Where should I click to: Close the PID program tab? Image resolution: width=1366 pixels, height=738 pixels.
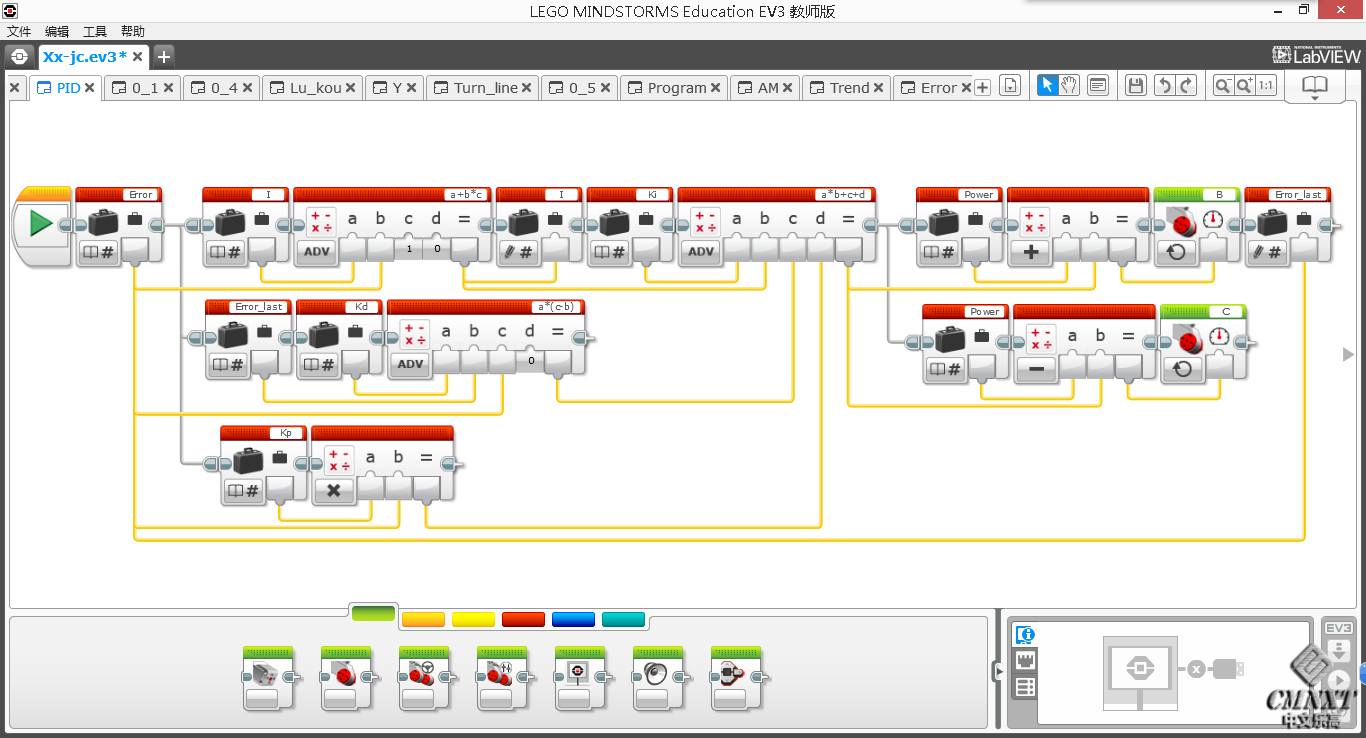(89, 88)
